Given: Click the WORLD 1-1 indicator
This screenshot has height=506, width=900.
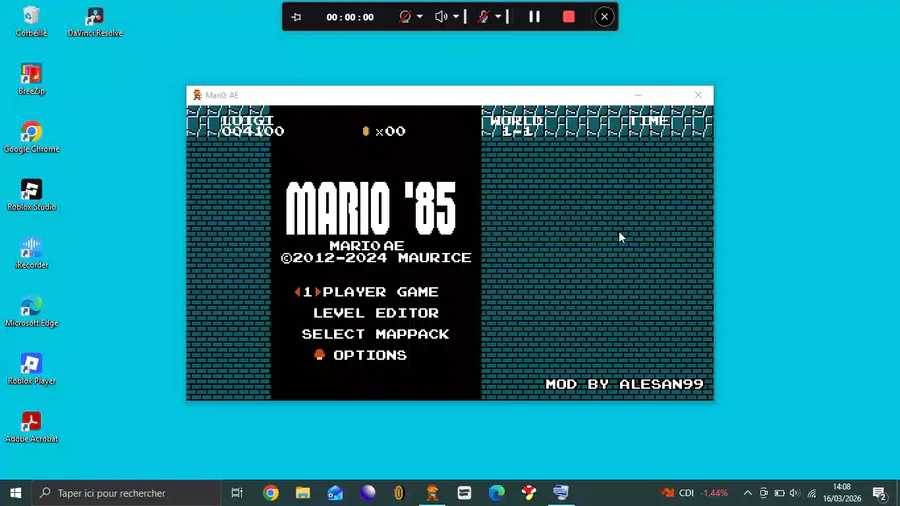Looking at the screenshot, I should click(517, 126).
